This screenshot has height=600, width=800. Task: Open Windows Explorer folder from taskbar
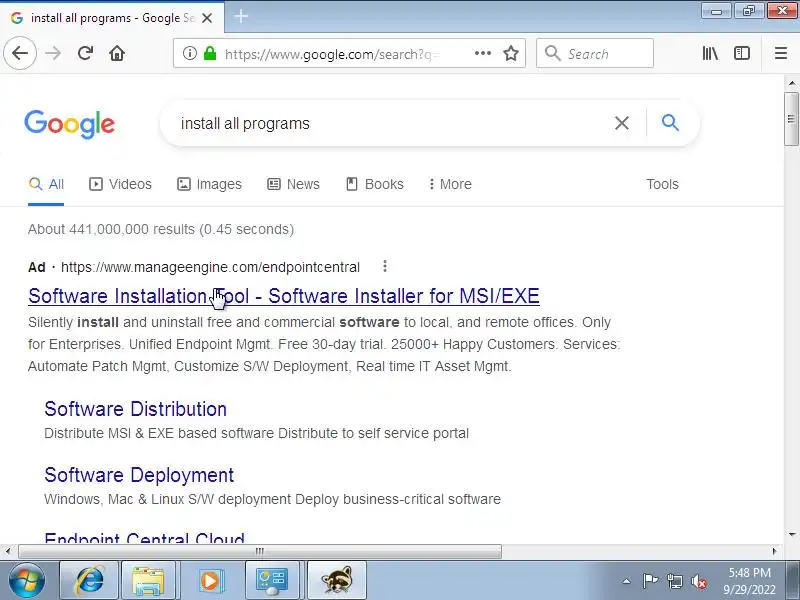(x=148, y=581)
